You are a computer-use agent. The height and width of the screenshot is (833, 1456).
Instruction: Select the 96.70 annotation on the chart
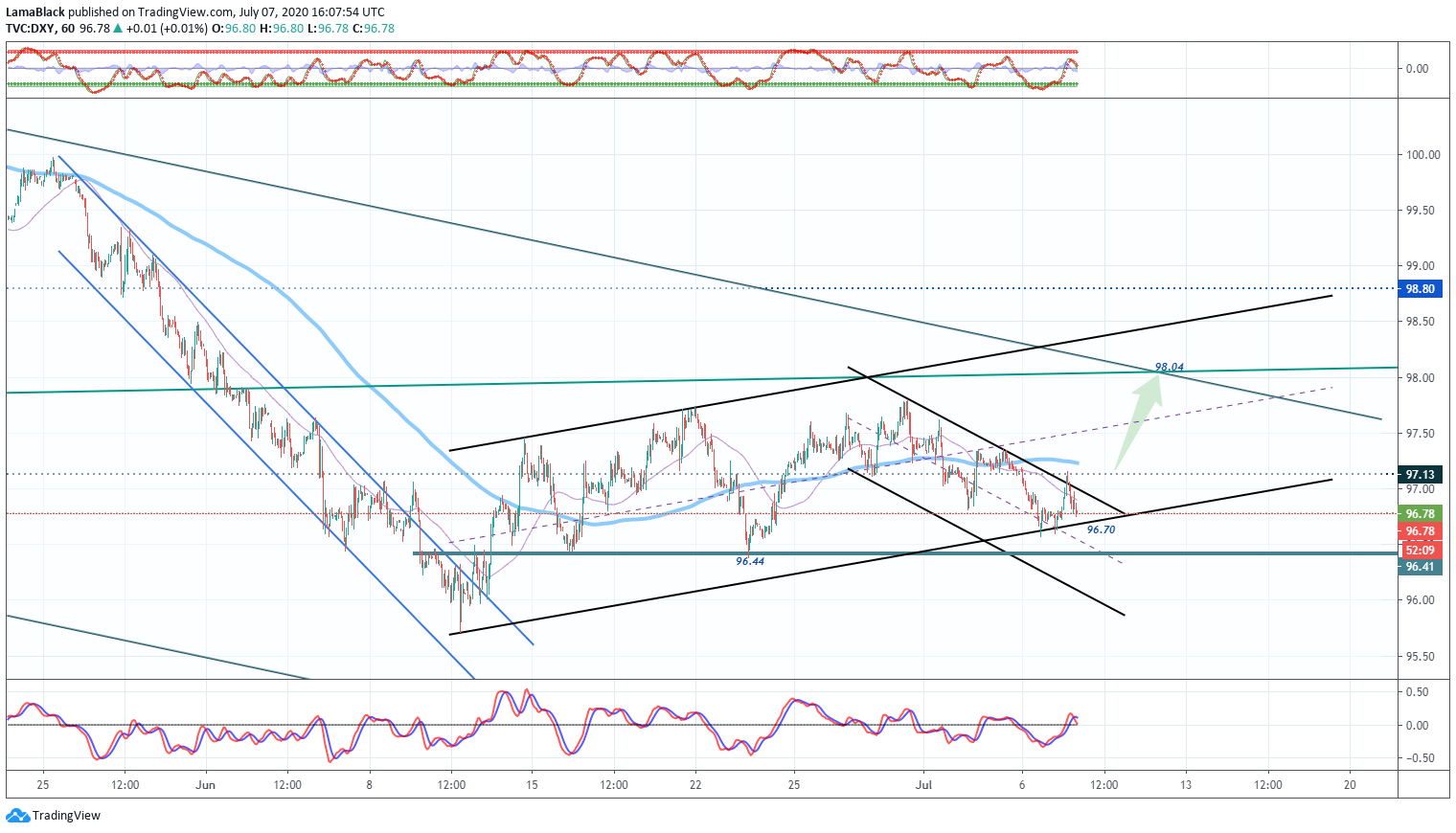click(1102, 529)
